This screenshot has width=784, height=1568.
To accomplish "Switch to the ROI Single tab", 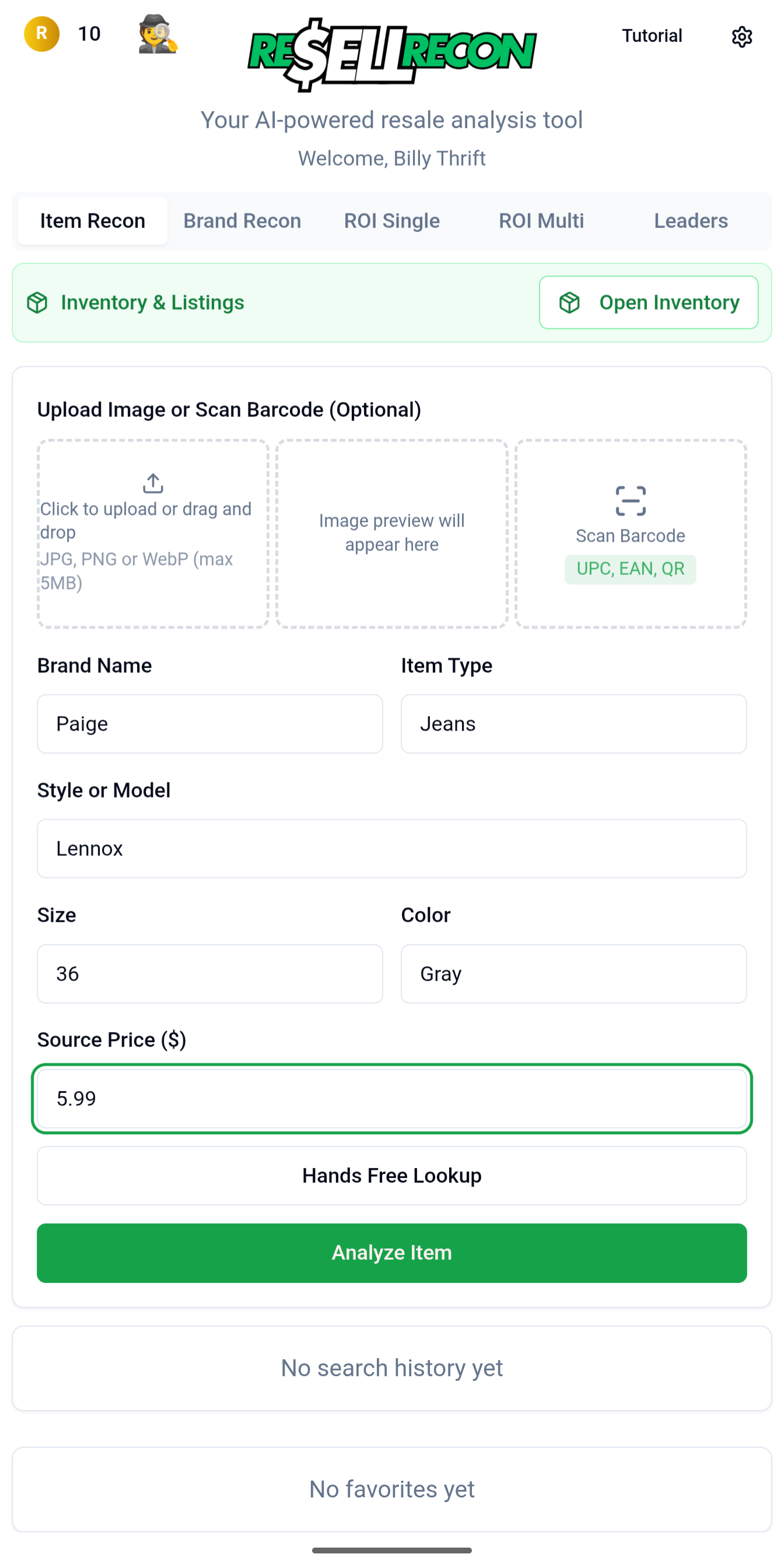I will pyautogui.click(x=391, y=221).
